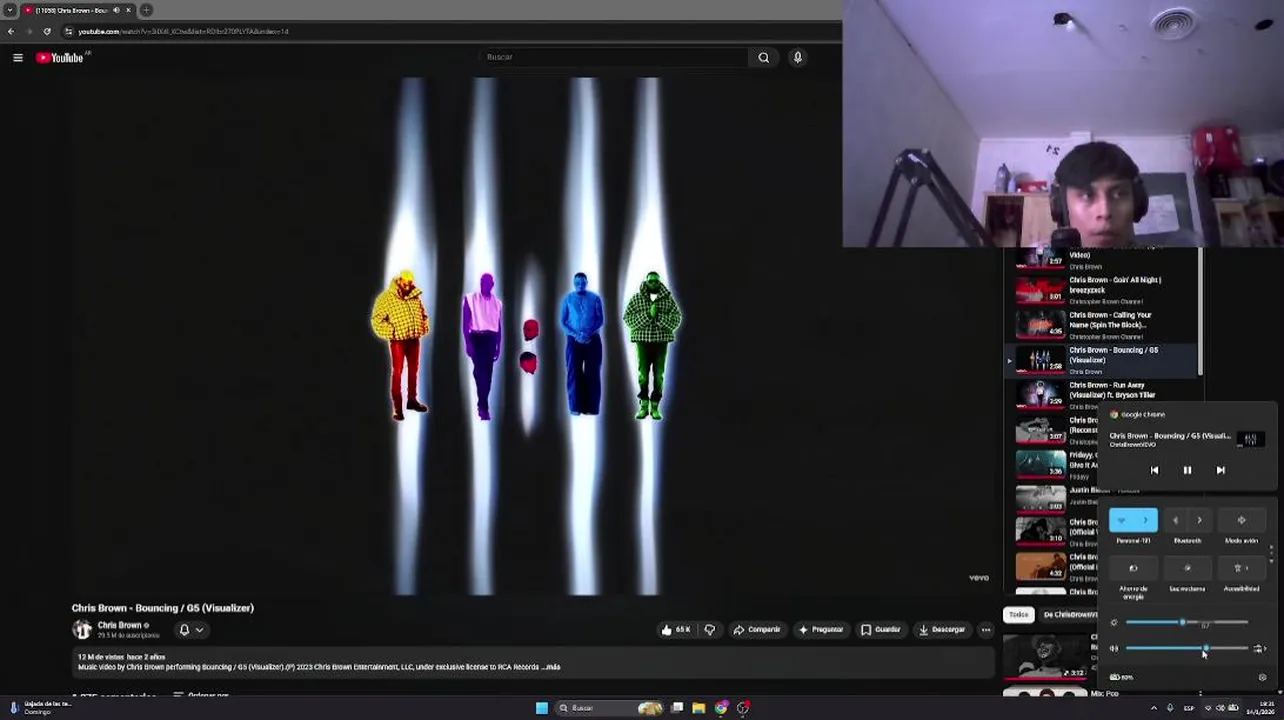Open File Explorer from the taskbar
1284x720 pixels.
tap(699, 708)
